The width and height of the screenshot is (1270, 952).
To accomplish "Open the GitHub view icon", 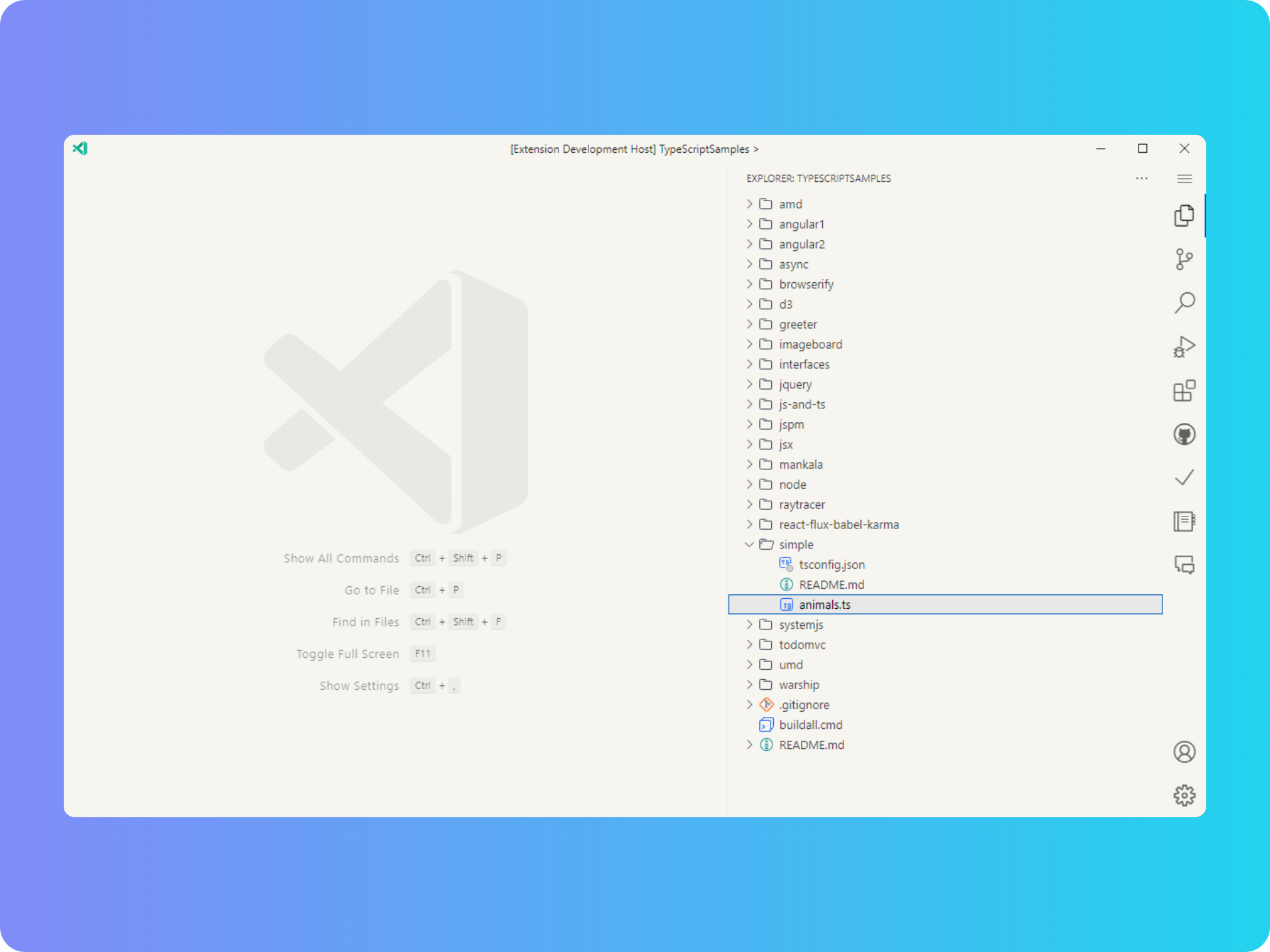I will click(1184, 434).
